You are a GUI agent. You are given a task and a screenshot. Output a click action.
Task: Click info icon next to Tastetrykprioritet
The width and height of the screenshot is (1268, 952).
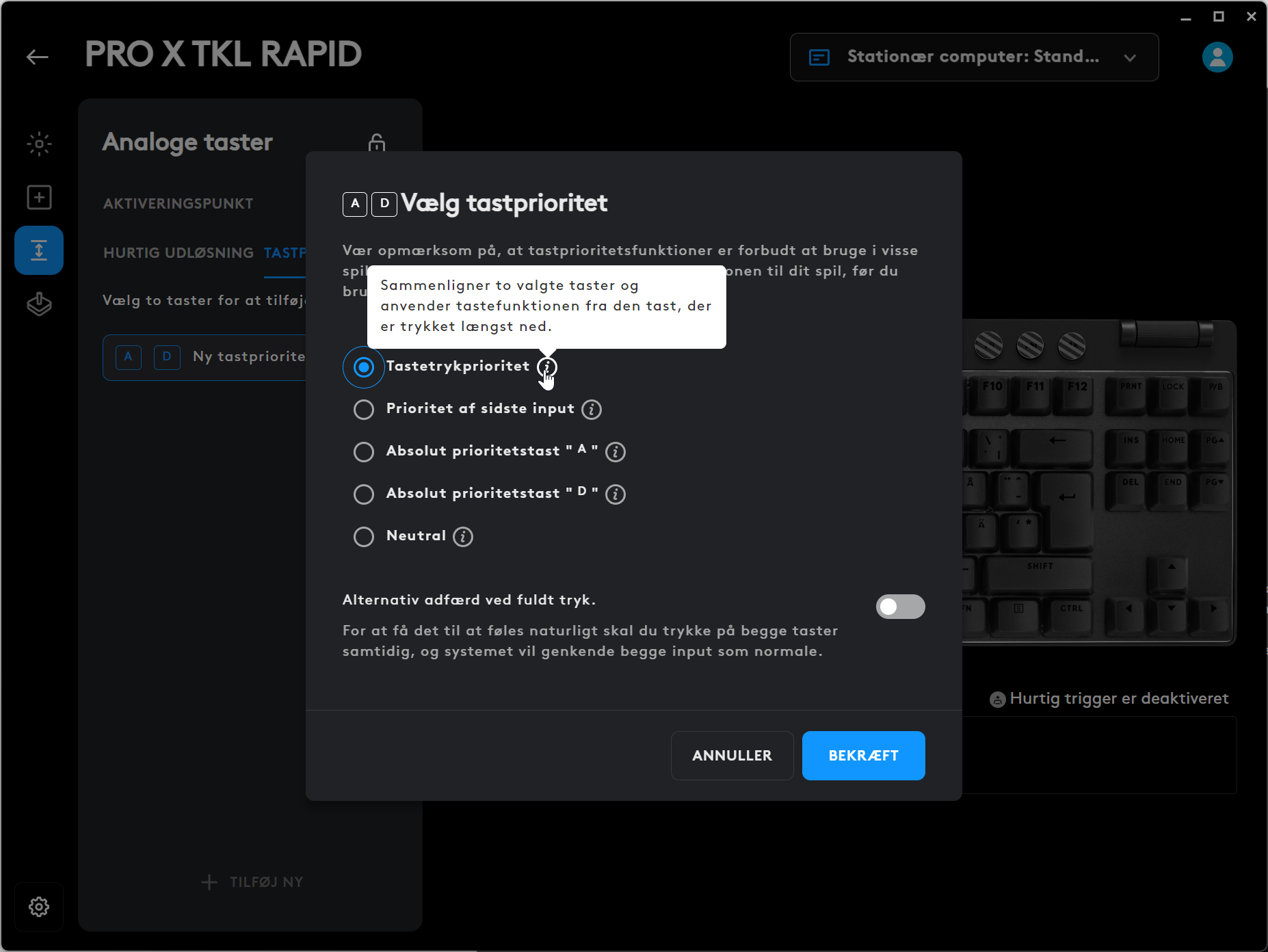click(x=547, y=367)
